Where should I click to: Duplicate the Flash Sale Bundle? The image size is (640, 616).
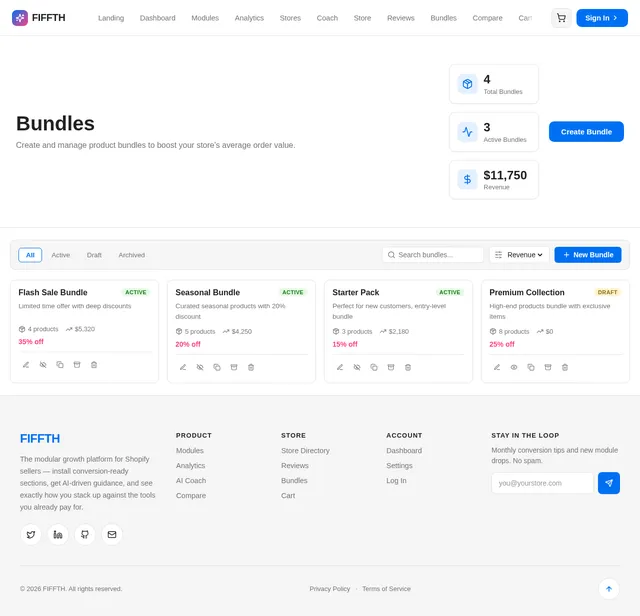coord(60,365)
